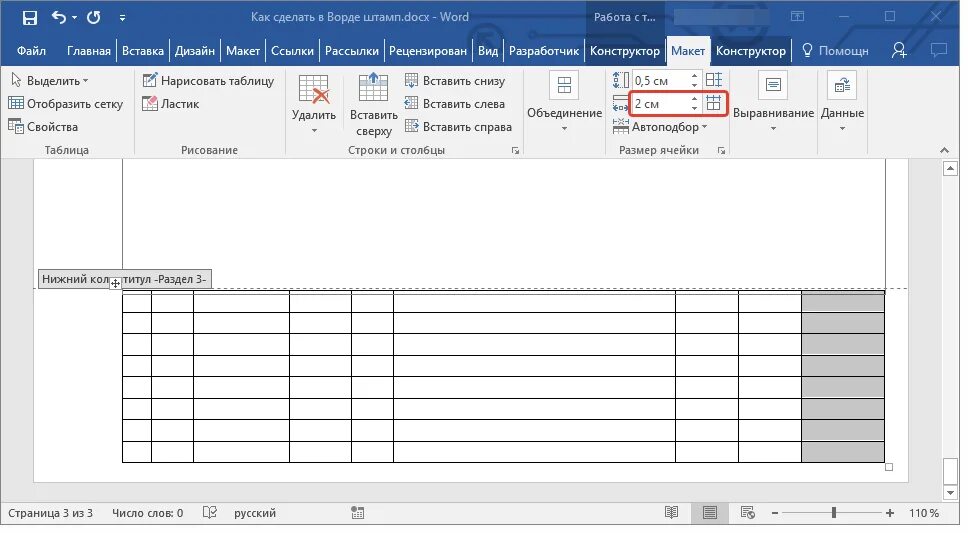Screen dimensions: 968x533
Task: Open the ribbon display options icon
Action: pos(798,17)
